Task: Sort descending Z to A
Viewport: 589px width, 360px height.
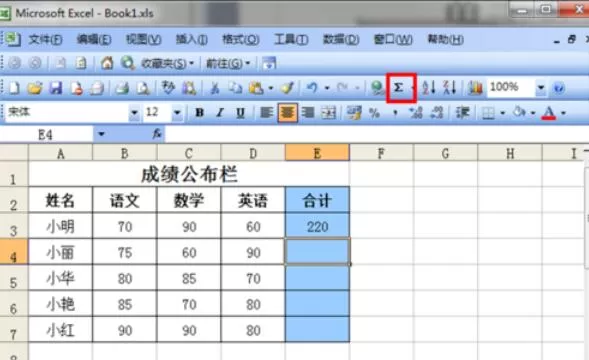Action: coord(450,88)
